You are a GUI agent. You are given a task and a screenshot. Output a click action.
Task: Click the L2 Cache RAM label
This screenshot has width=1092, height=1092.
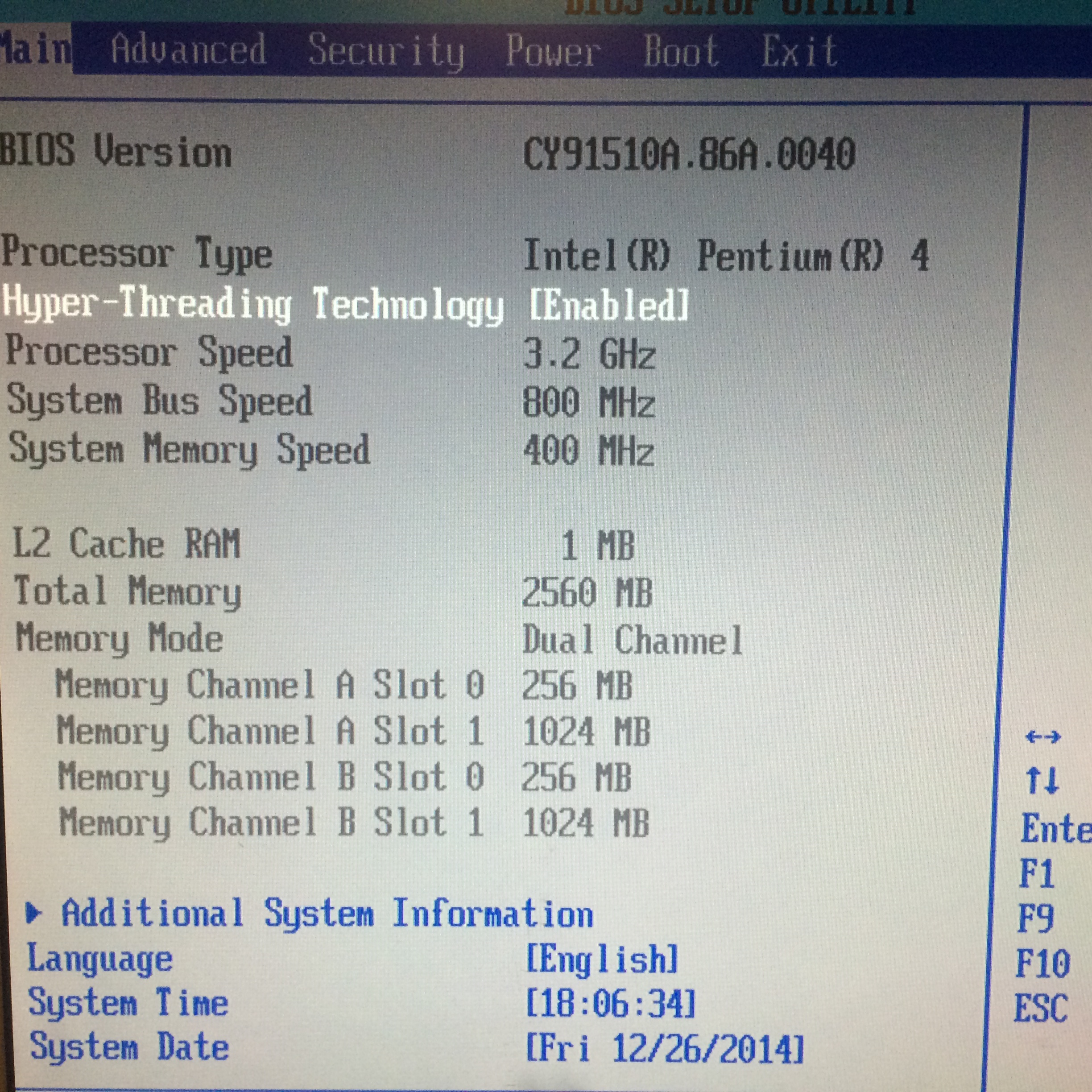tap(127, 544)
